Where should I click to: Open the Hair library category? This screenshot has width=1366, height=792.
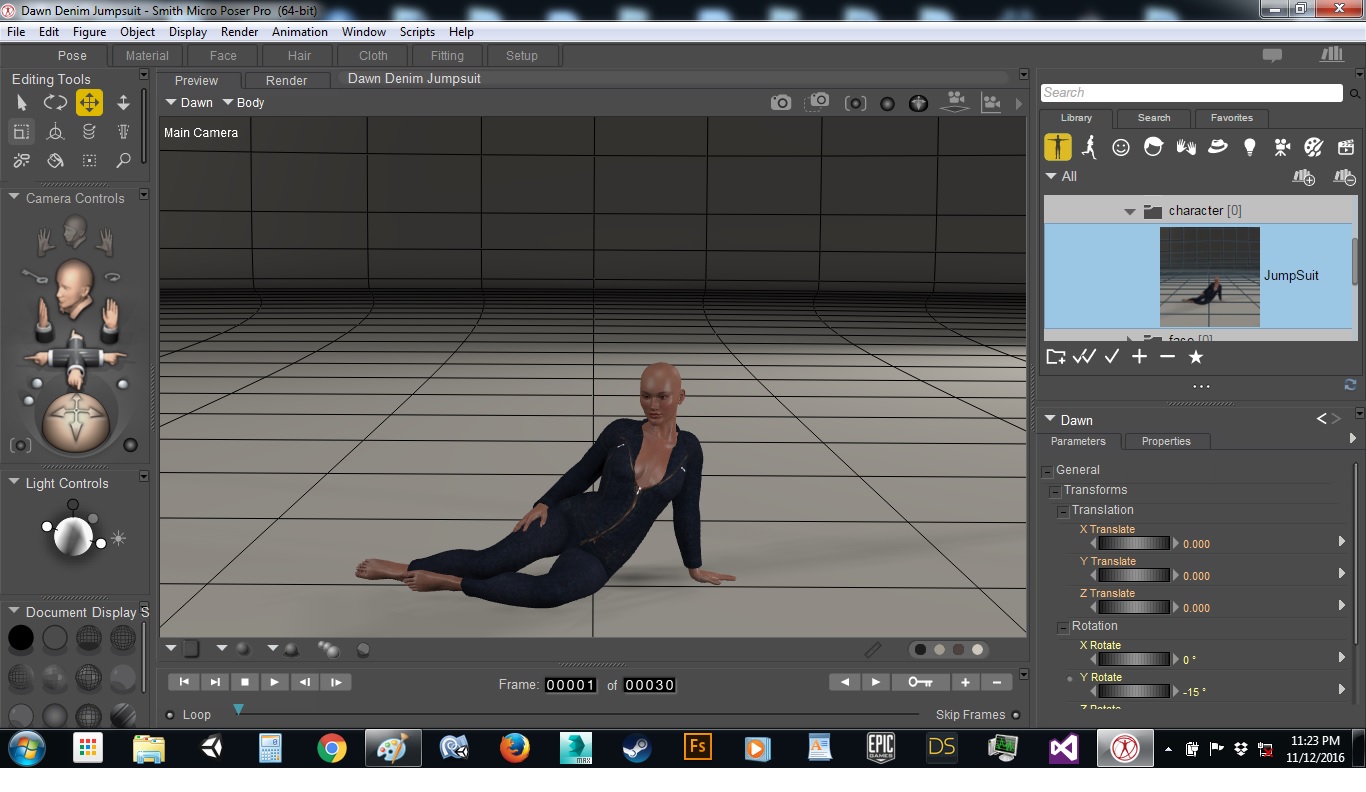(x=1153, y=147)
